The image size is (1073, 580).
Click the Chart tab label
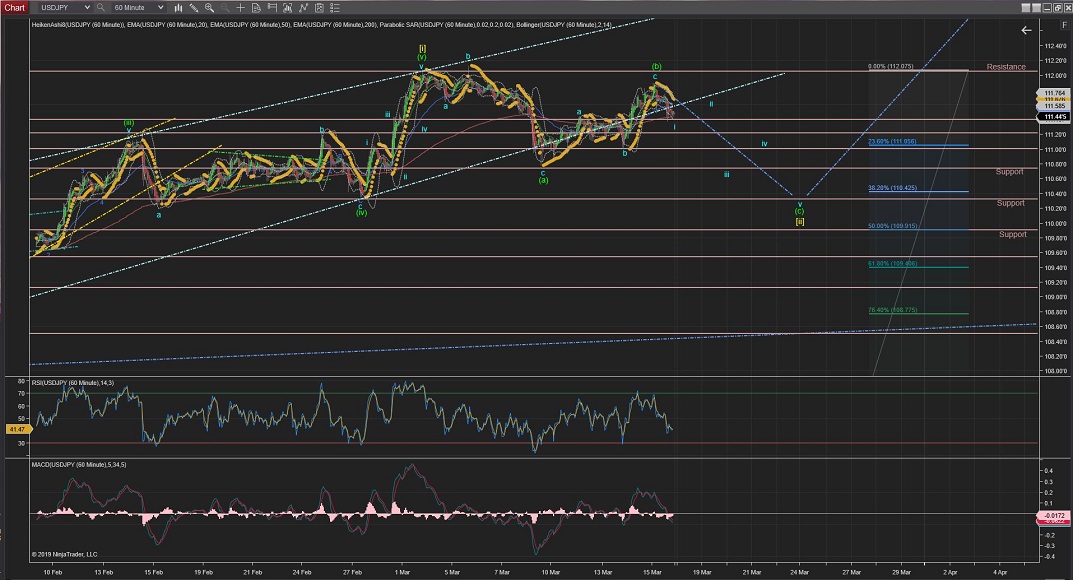15,8
